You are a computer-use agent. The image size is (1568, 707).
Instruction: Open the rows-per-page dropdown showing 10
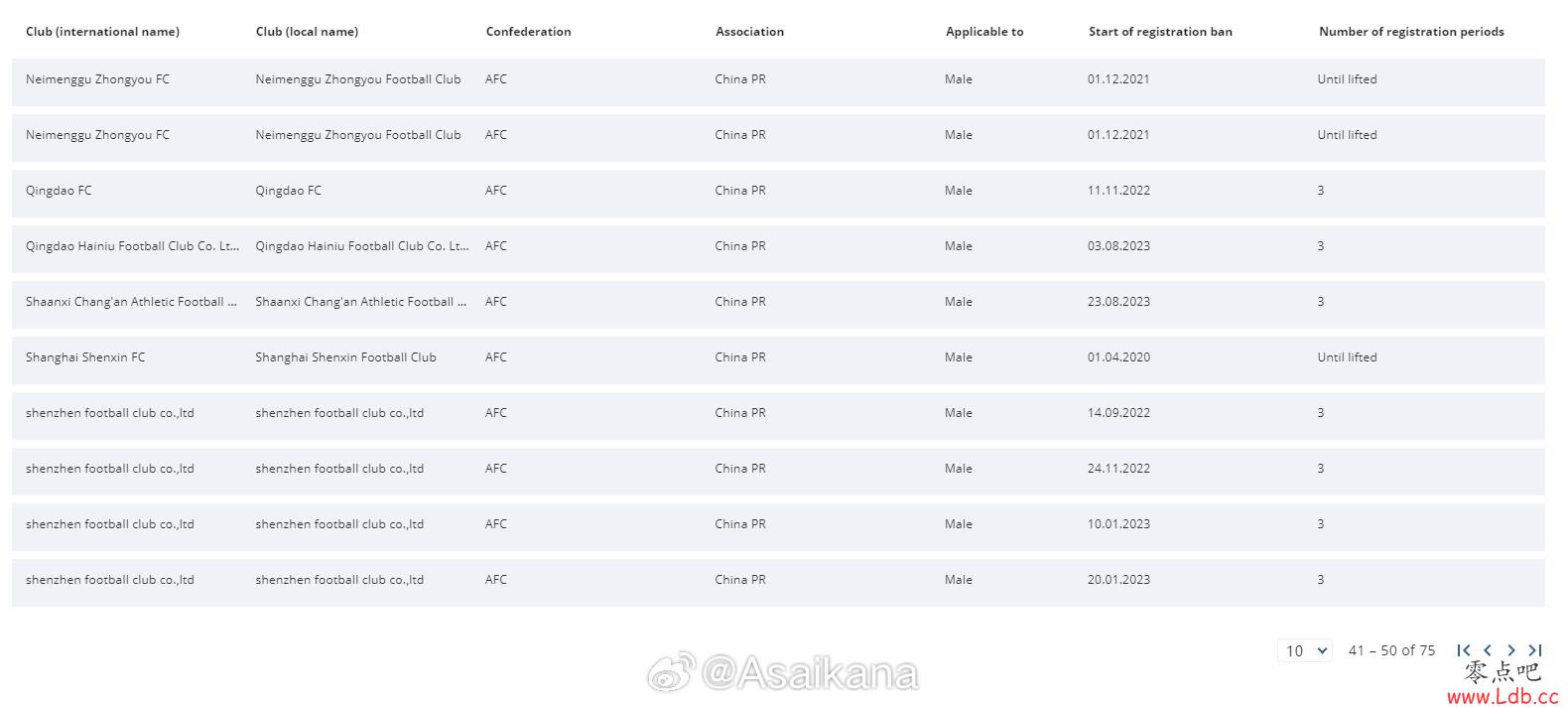[x=1304, y=650]
